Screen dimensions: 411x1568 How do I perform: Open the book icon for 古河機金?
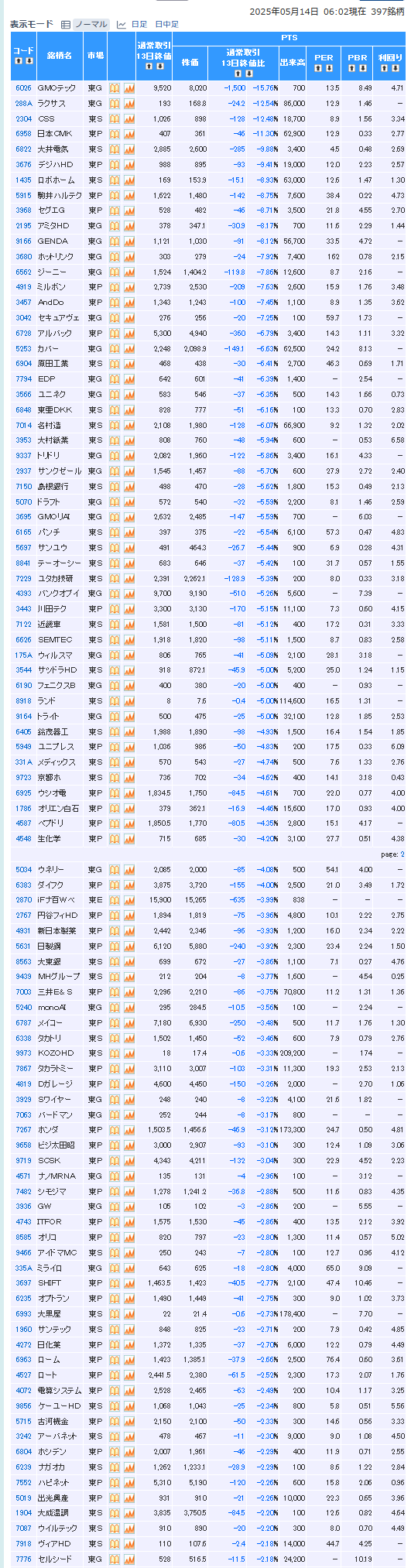115,1421
